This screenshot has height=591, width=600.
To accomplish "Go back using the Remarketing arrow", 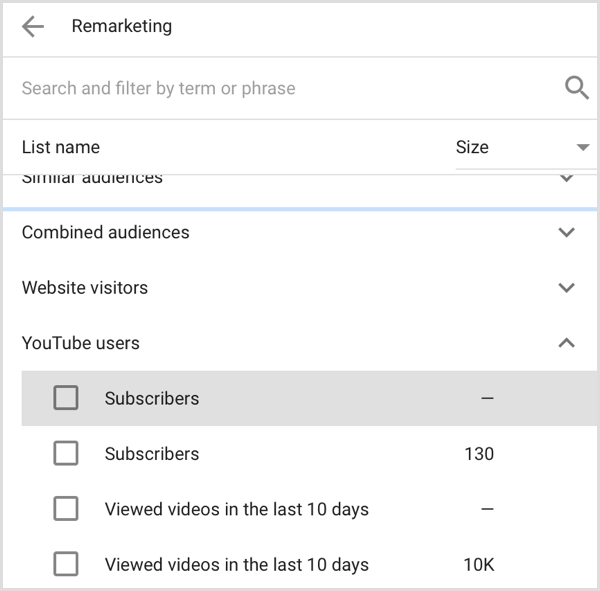I will tap(33, 26).
